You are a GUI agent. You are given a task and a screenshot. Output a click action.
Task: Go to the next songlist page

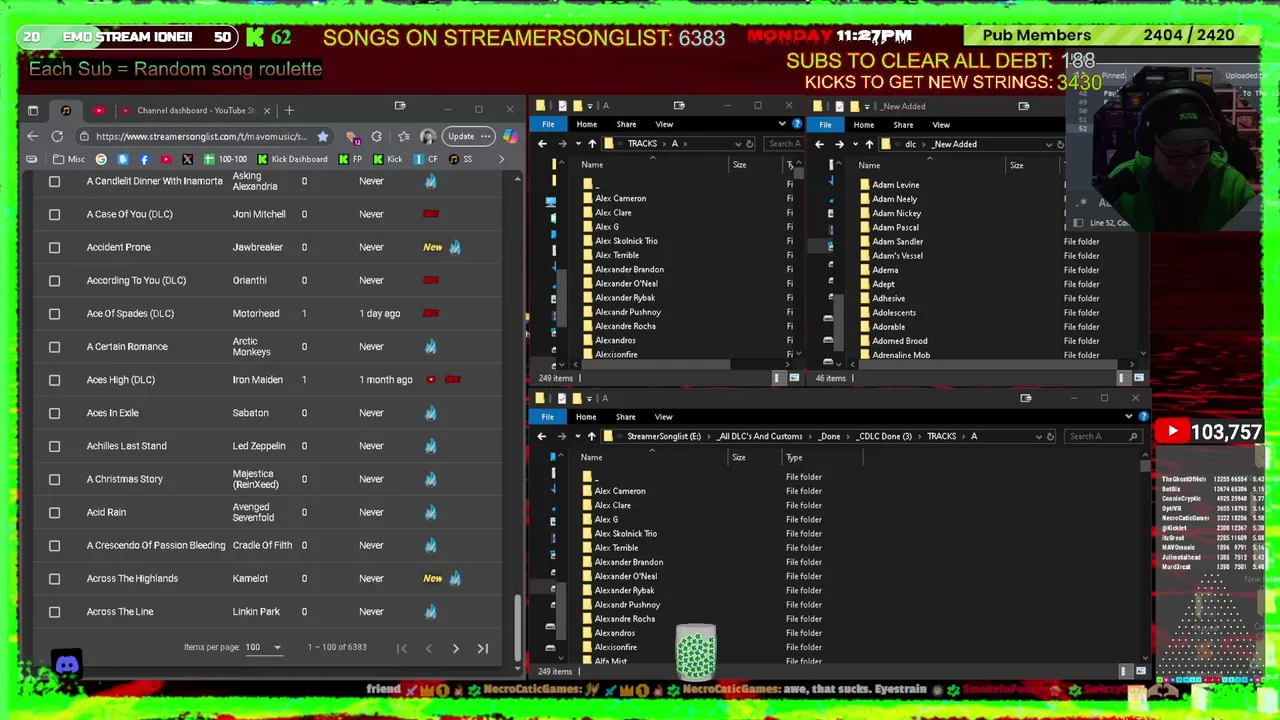[455, 648]
